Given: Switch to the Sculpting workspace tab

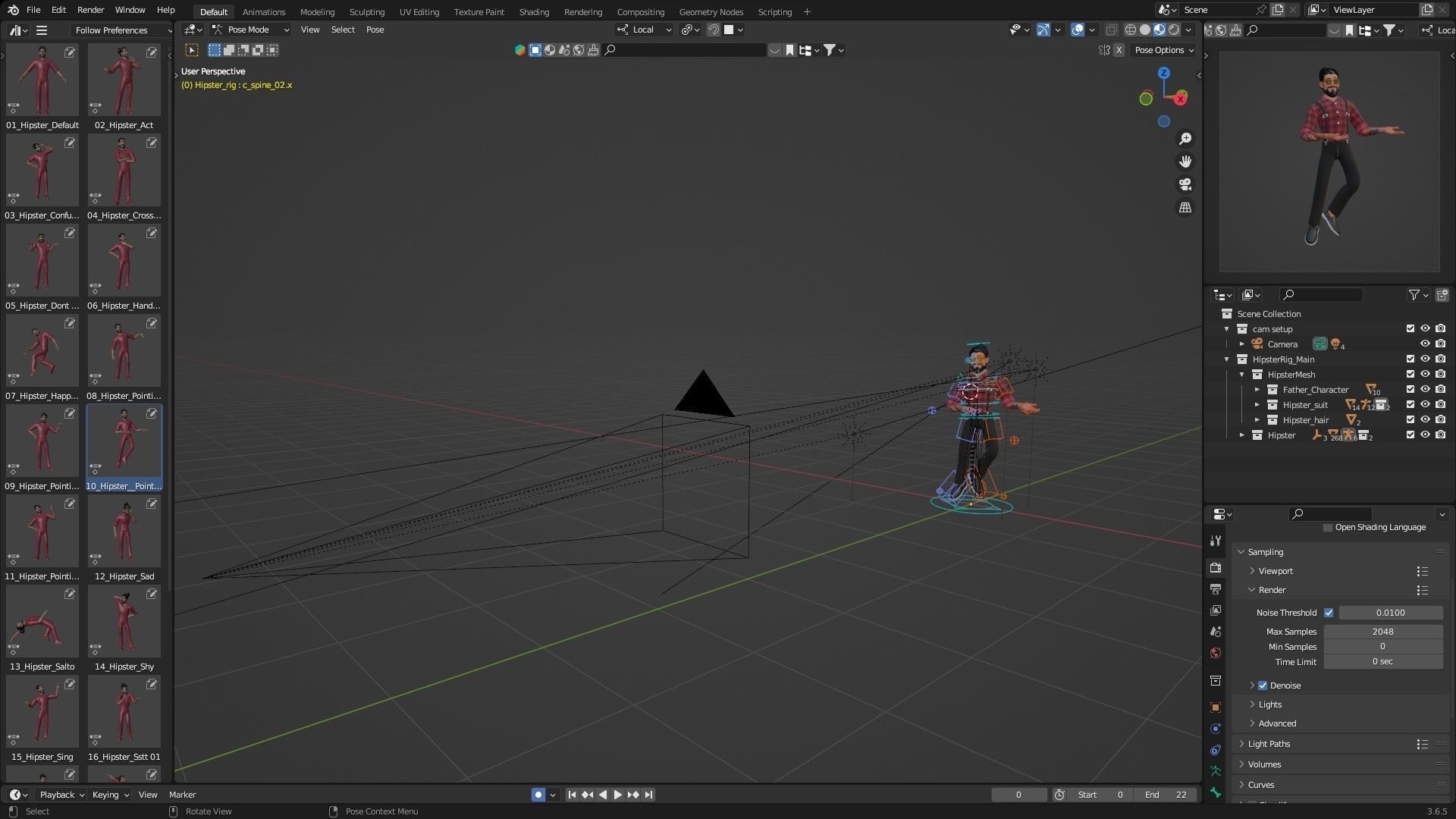Looking at the screenshot, I should click(366, 12).
